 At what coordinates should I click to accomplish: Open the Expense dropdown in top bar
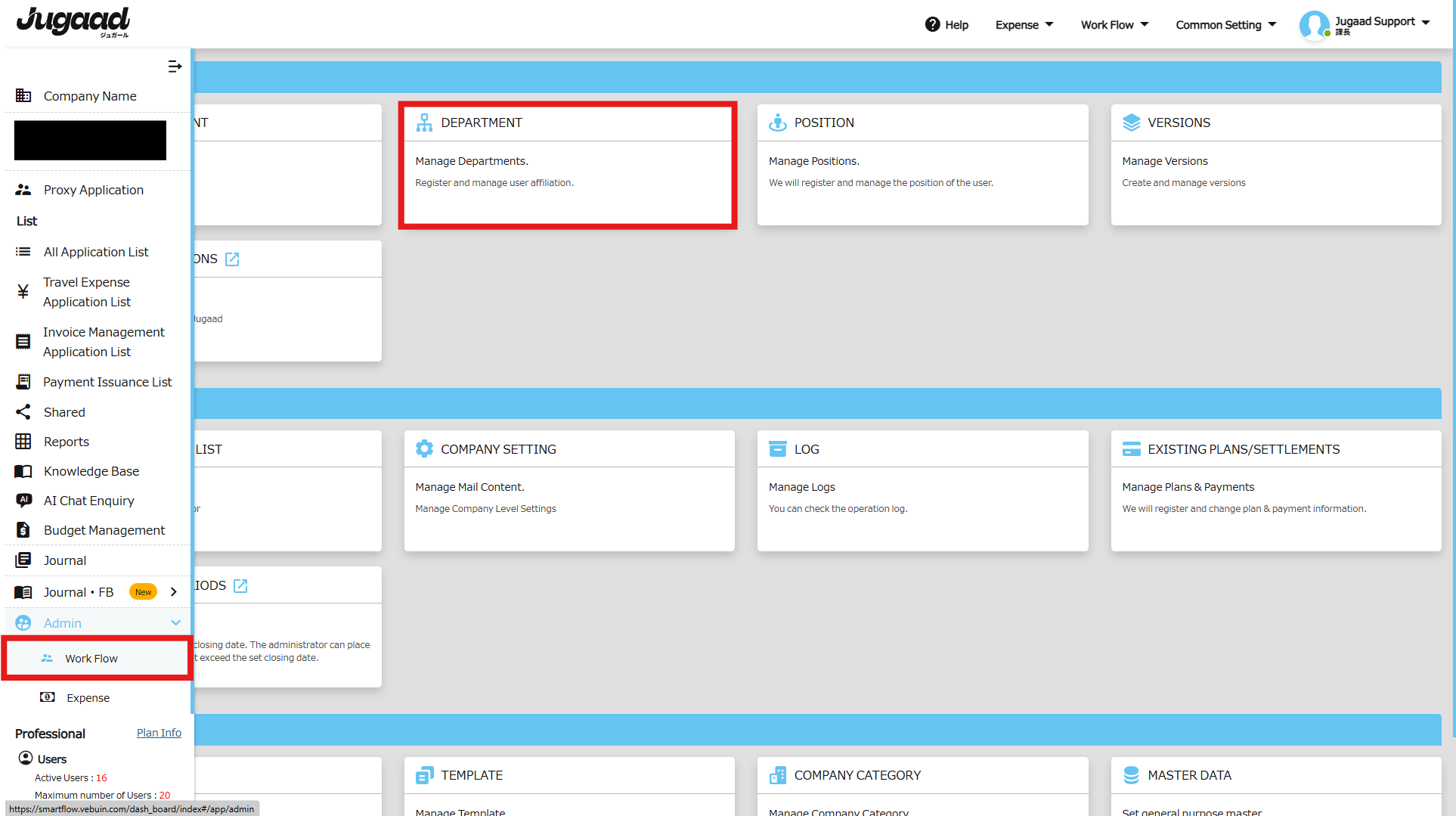pos(1024,25)
